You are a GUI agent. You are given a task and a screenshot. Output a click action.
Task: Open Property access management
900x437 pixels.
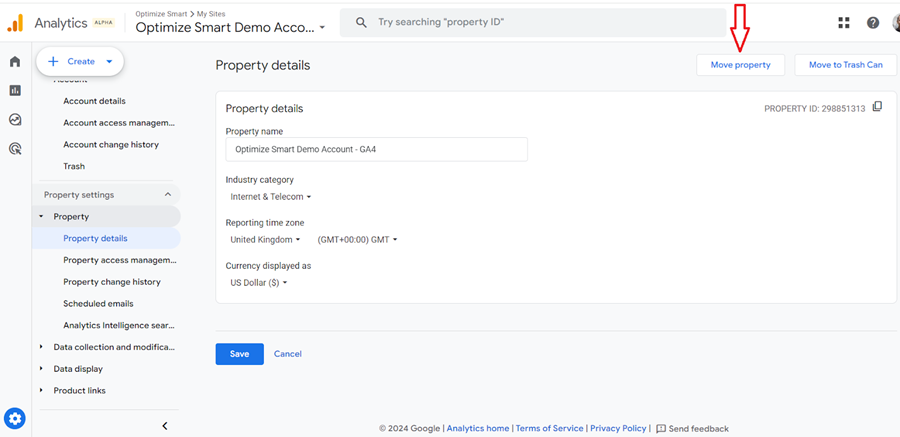tap(120, 260)
